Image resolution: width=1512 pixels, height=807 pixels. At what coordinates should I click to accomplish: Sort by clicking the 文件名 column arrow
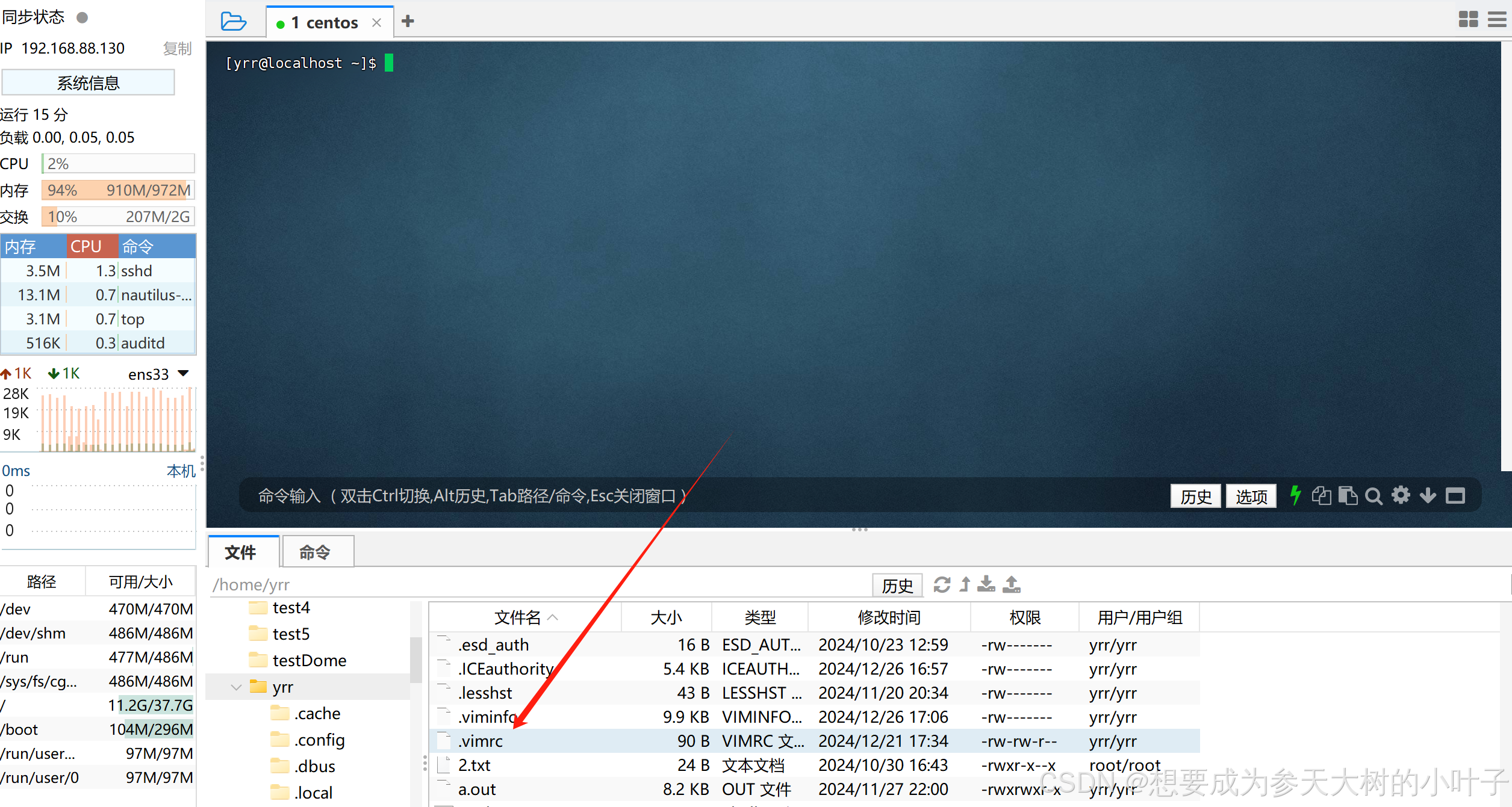(554, 617)
